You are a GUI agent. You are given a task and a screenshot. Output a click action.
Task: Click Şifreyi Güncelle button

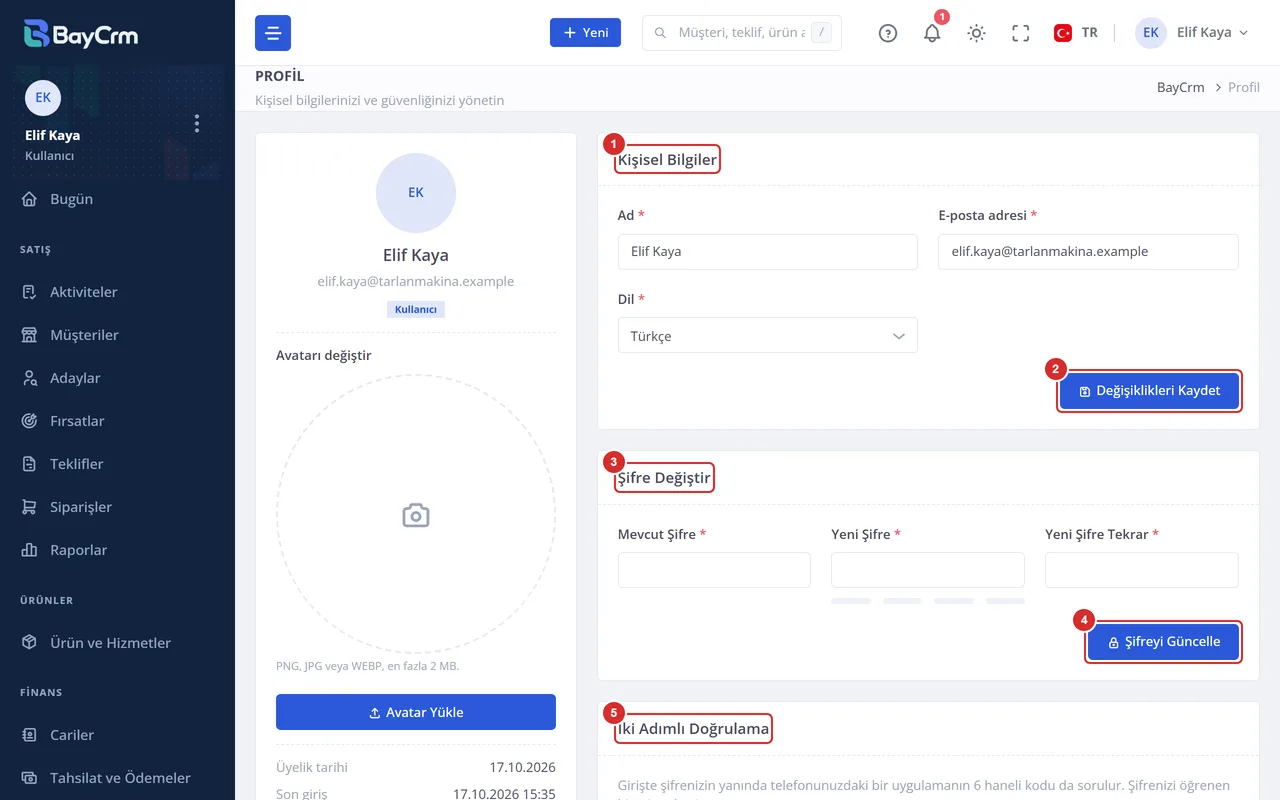pos(1164,642)
